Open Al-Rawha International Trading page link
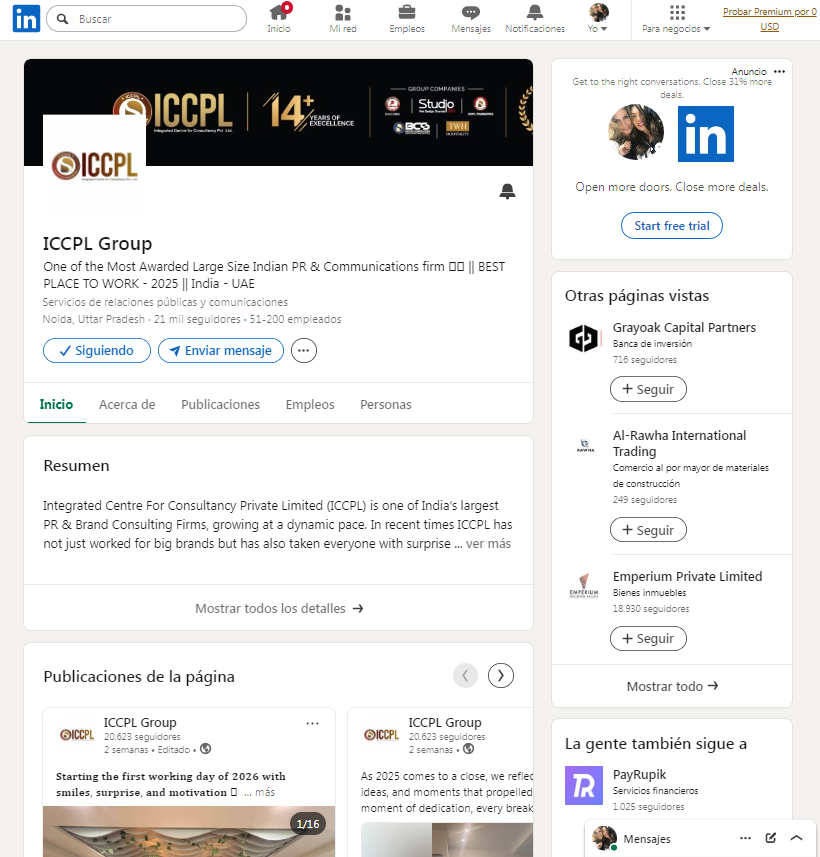Screen dimensions: 820x857 680,443
